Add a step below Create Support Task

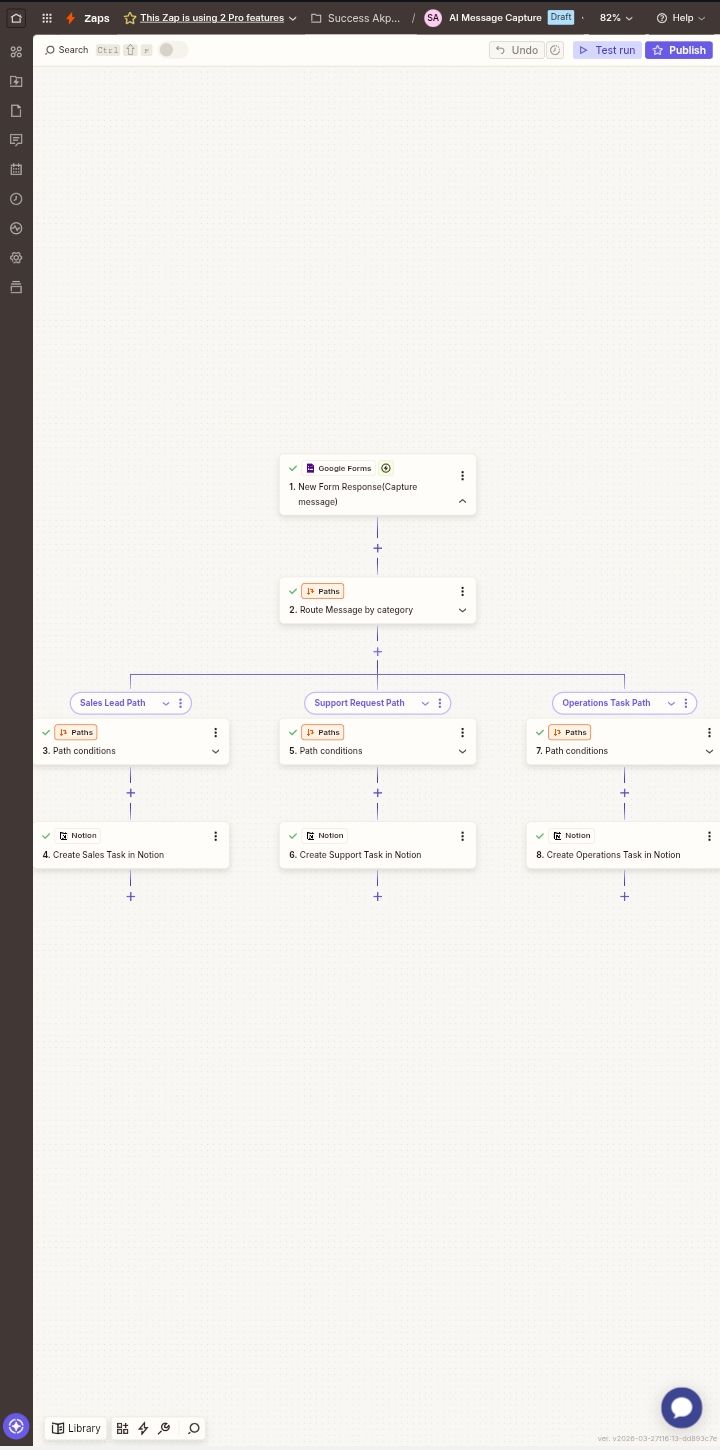378,896
